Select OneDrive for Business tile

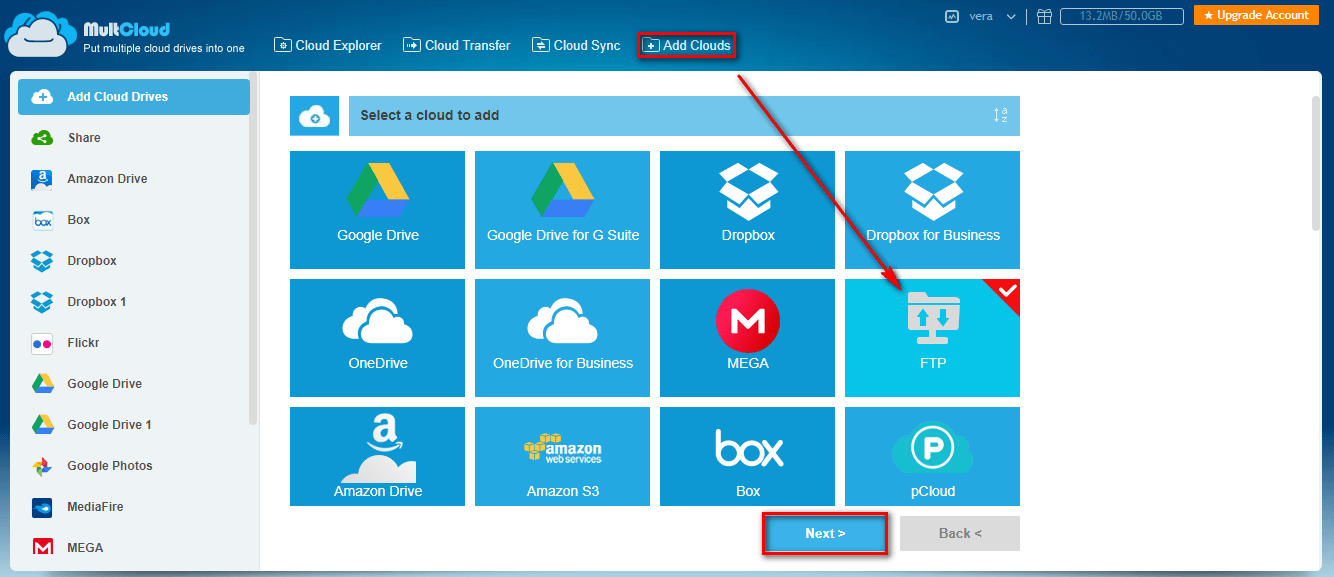pos(562,338)
